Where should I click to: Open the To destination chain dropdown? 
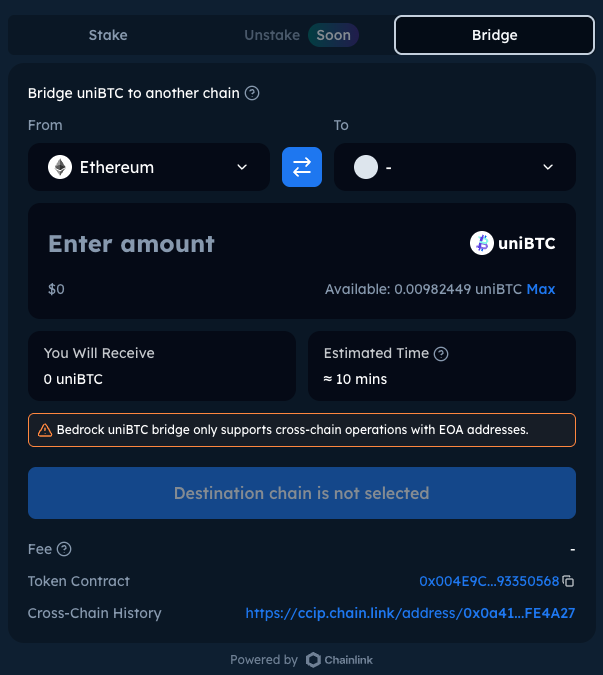[455, 167]
